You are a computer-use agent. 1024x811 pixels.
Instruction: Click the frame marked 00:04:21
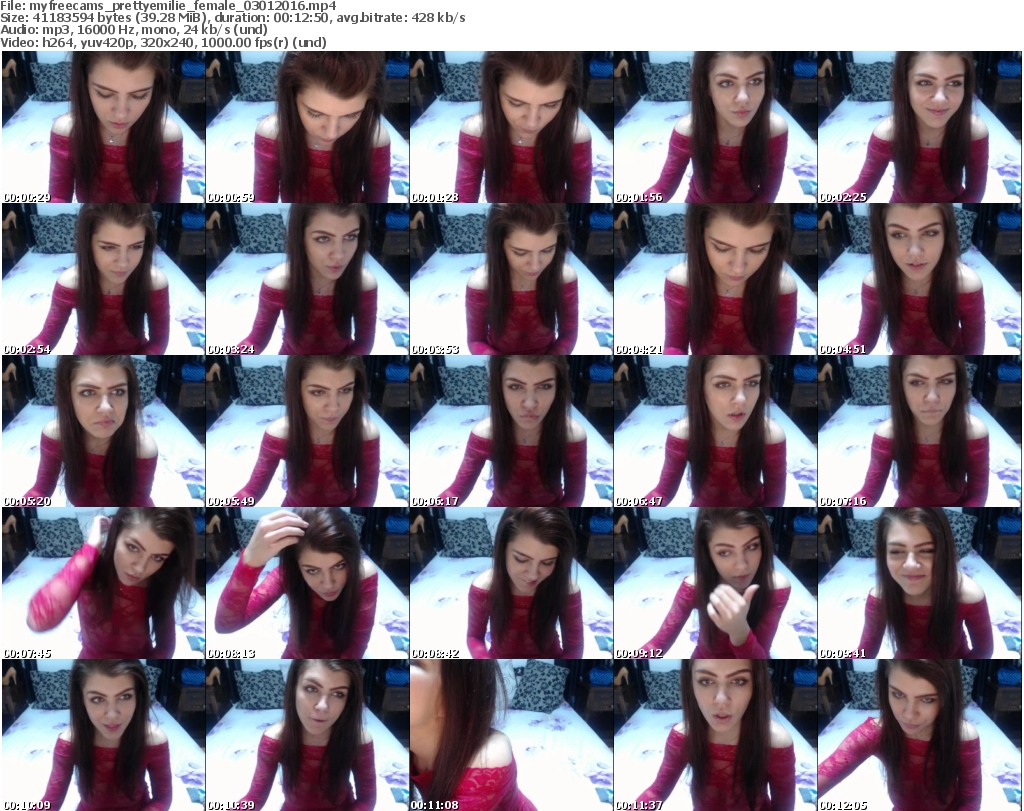(x=715, y=279)
